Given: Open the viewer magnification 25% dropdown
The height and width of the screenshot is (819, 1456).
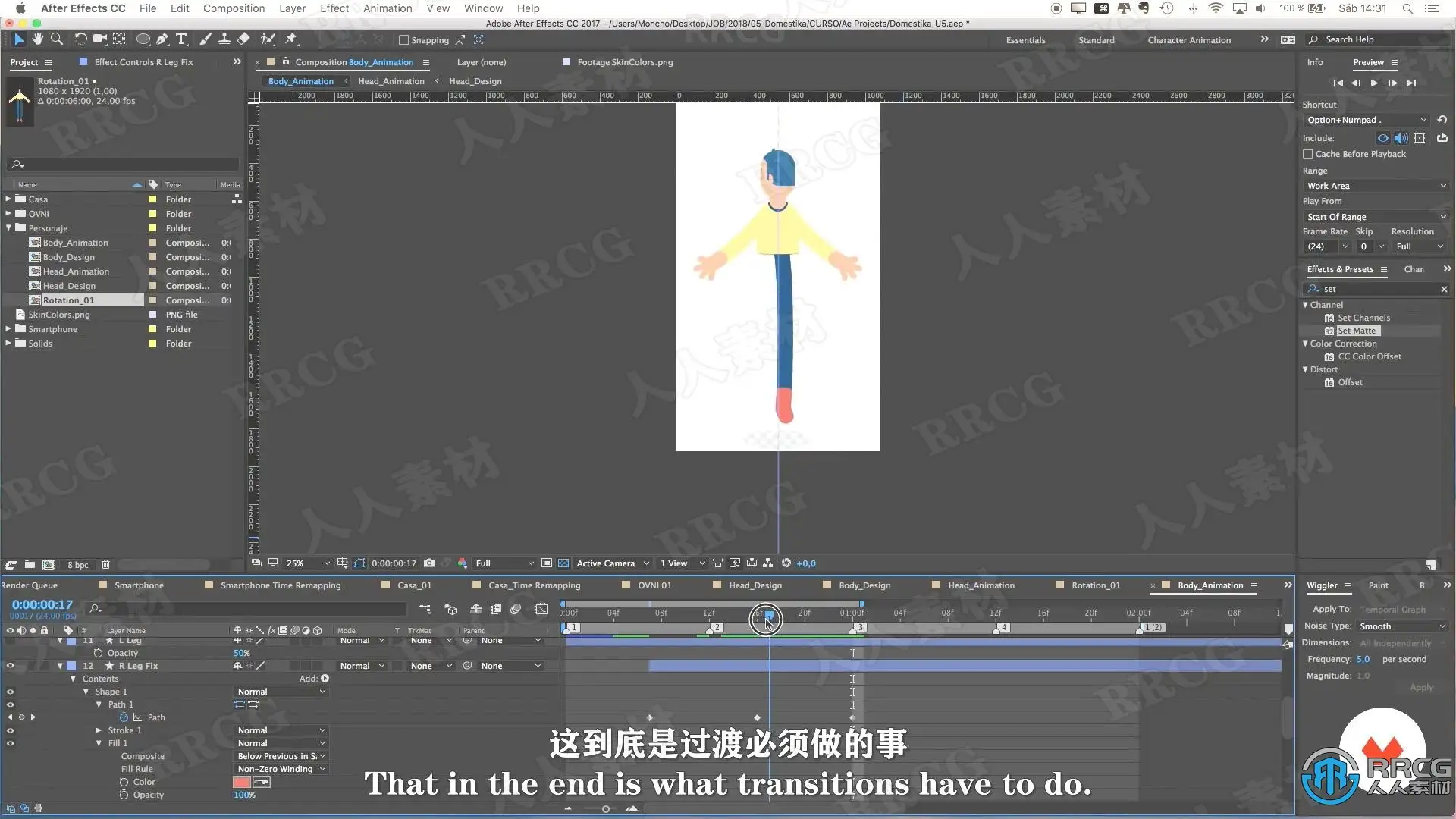Looking at the screenshot, I should 307,563.
